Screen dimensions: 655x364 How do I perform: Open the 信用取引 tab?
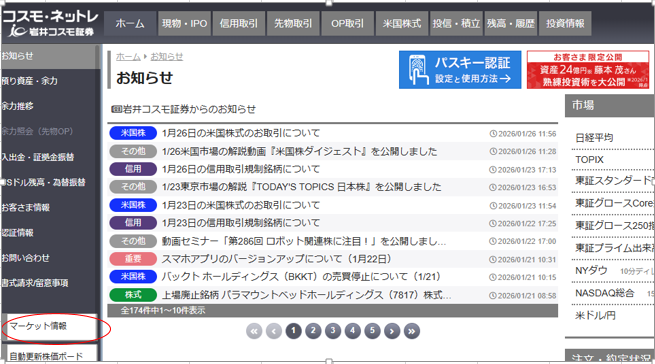point(239,23)
